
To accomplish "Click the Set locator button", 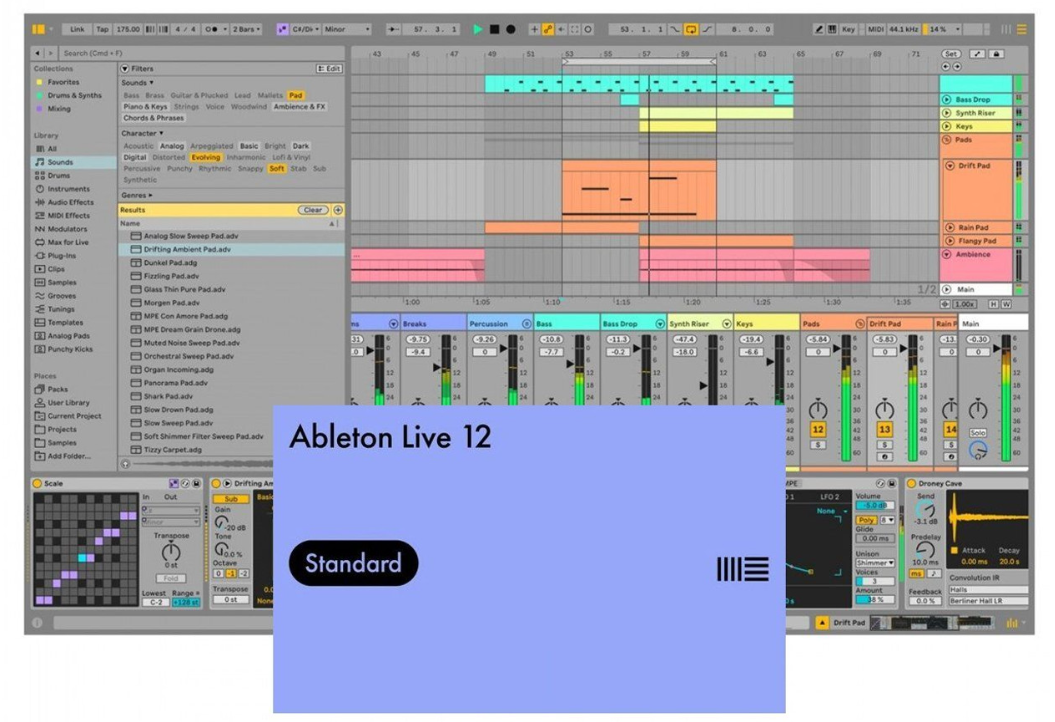I will [x=951, y=54].
